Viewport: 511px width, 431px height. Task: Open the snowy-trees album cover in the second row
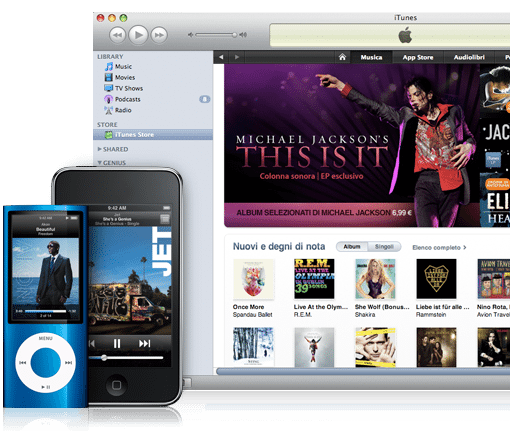tap(254, 347)
